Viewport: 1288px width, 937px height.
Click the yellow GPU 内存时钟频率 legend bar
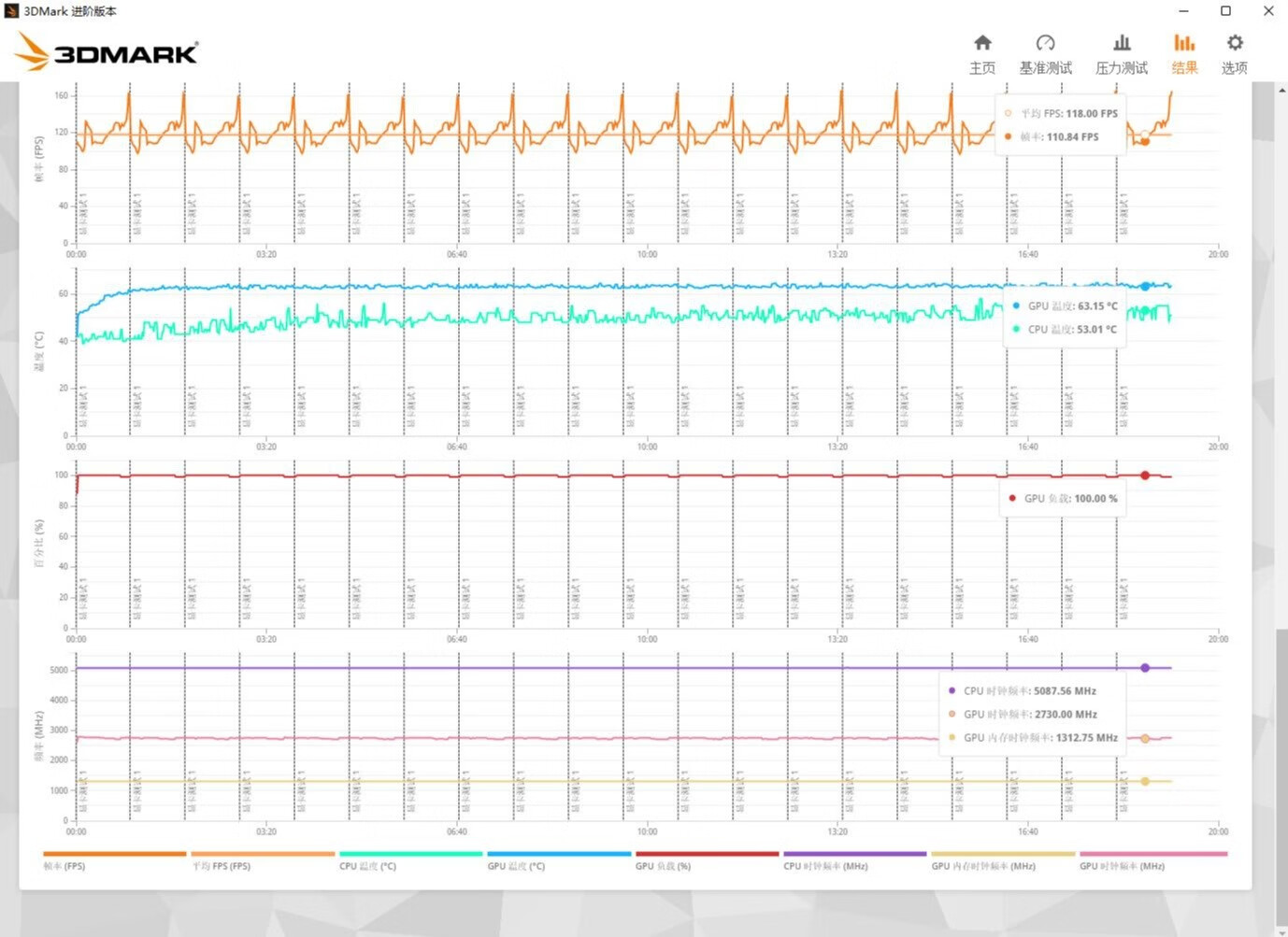(x=1002, y=854)
